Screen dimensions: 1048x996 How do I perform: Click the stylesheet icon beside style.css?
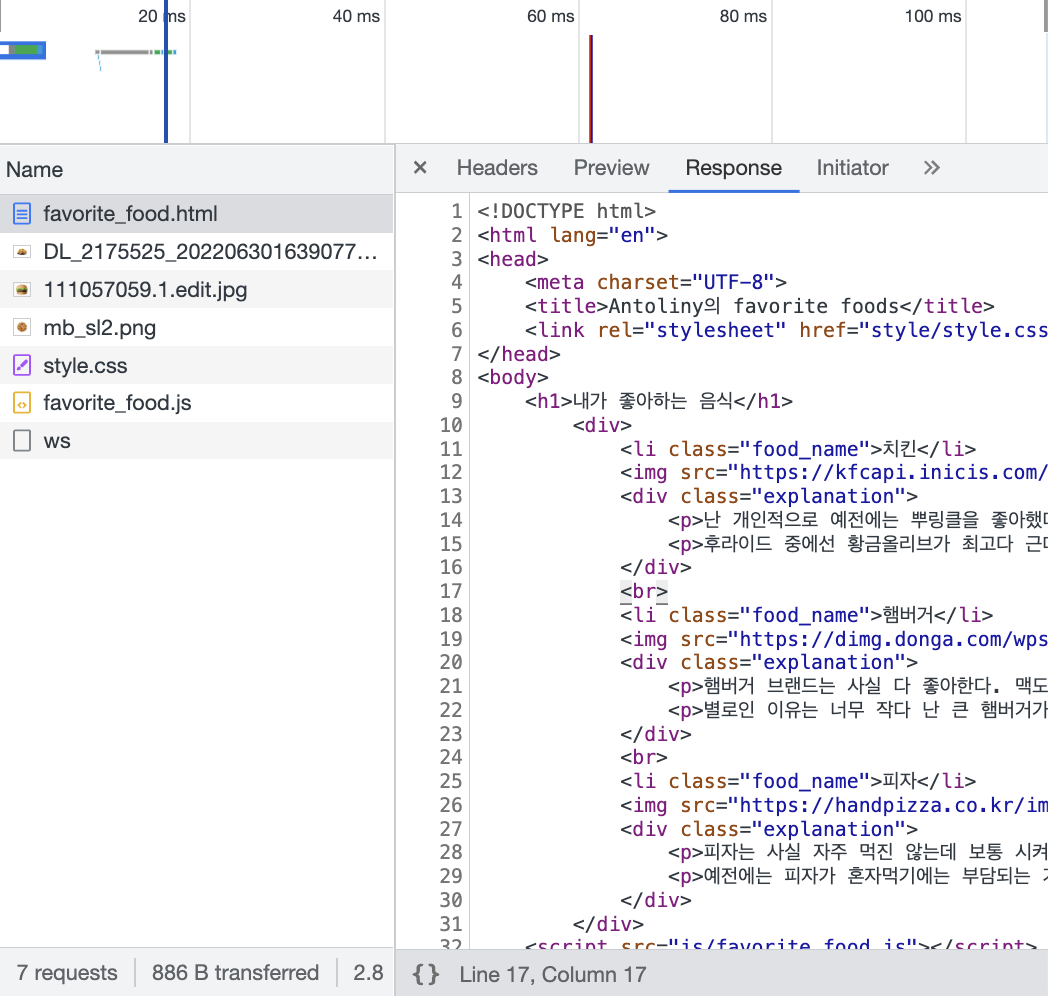coord(22,366)
